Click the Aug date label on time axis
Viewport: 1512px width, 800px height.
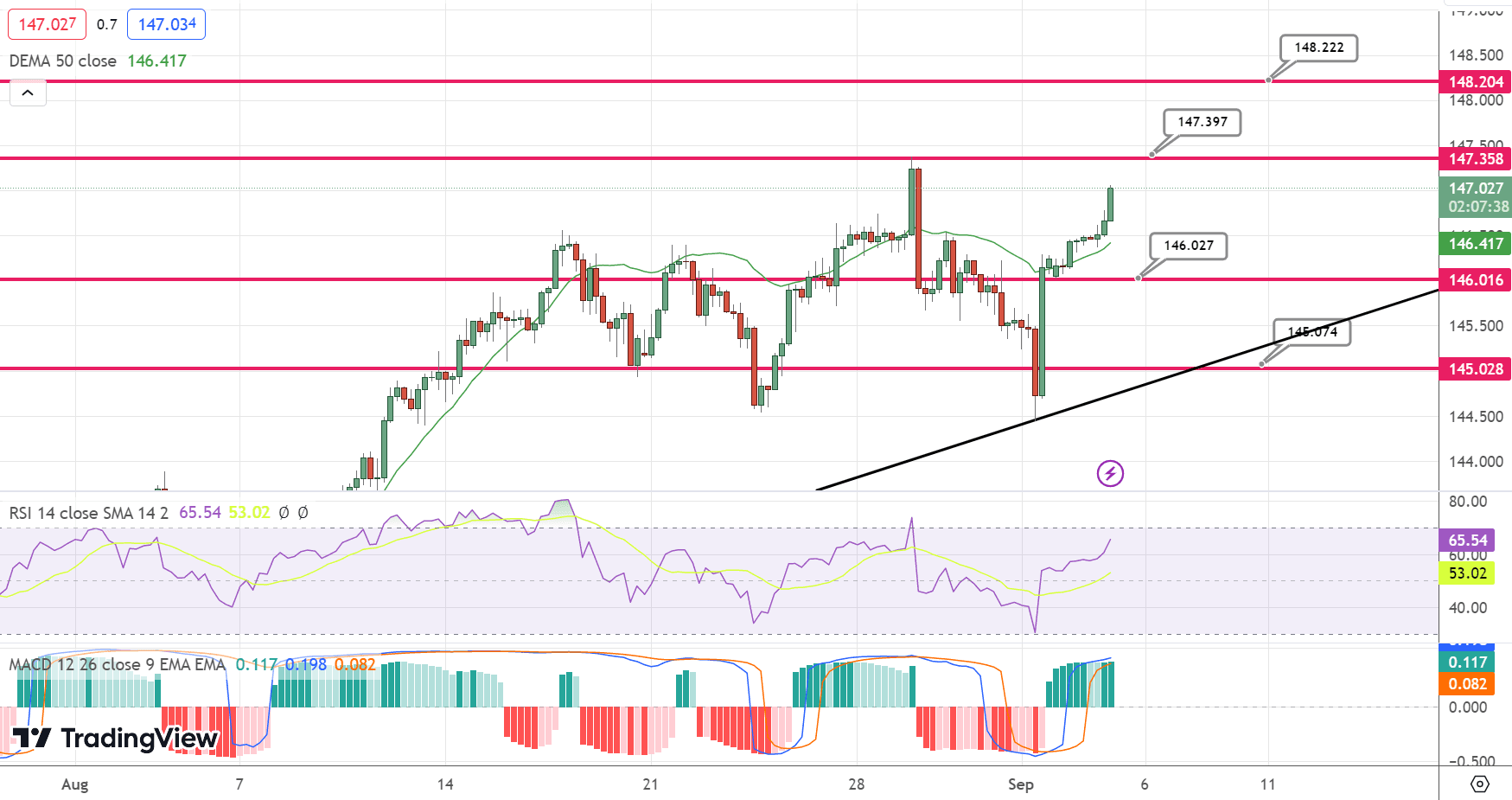click(75, 784)
